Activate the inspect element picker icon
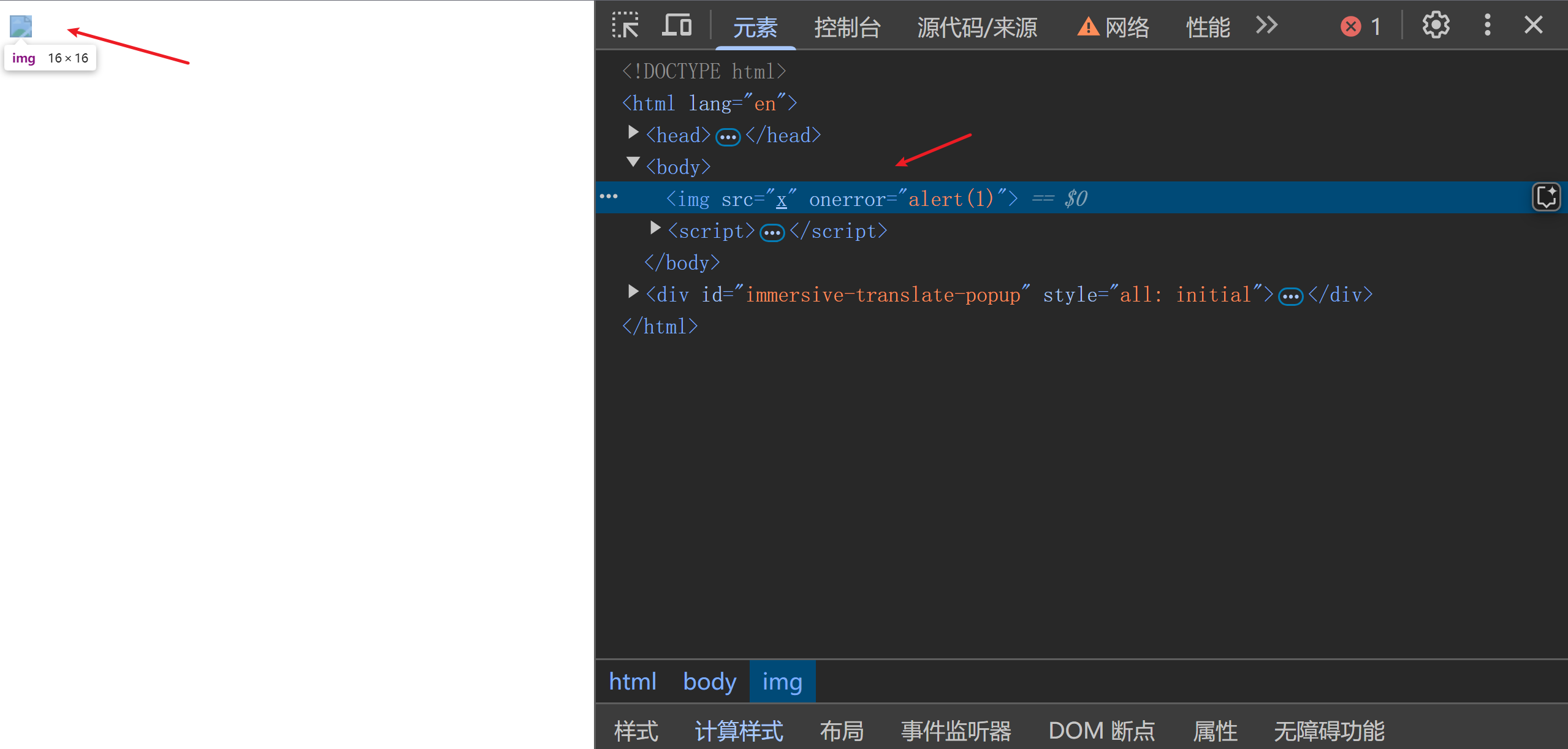The height and width of the screenshot is (749, 1568). (625, 26)
